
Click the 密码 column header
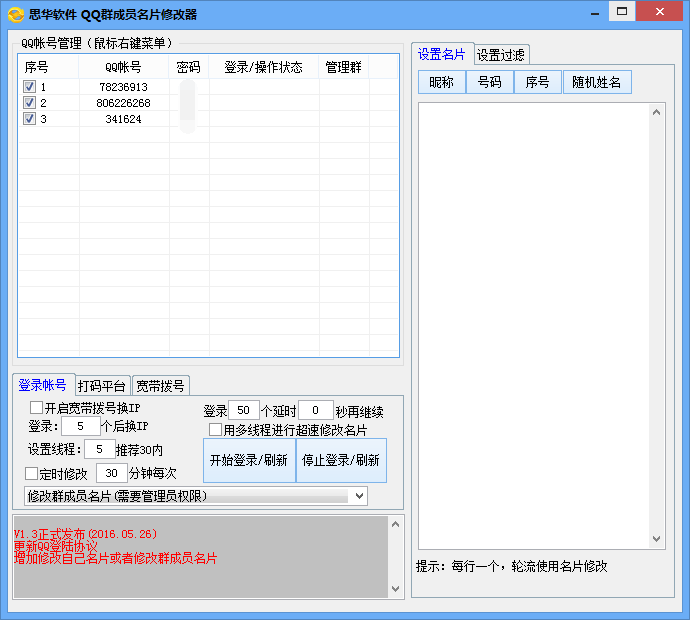189,67
